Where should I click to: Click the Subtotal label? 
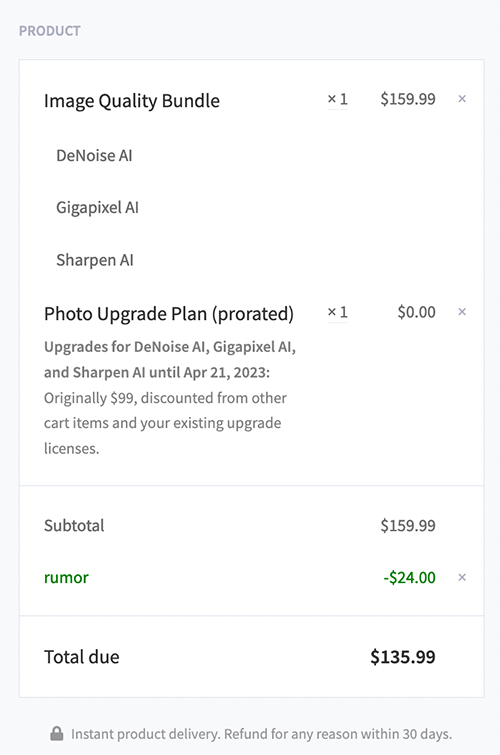coord(74,525)
